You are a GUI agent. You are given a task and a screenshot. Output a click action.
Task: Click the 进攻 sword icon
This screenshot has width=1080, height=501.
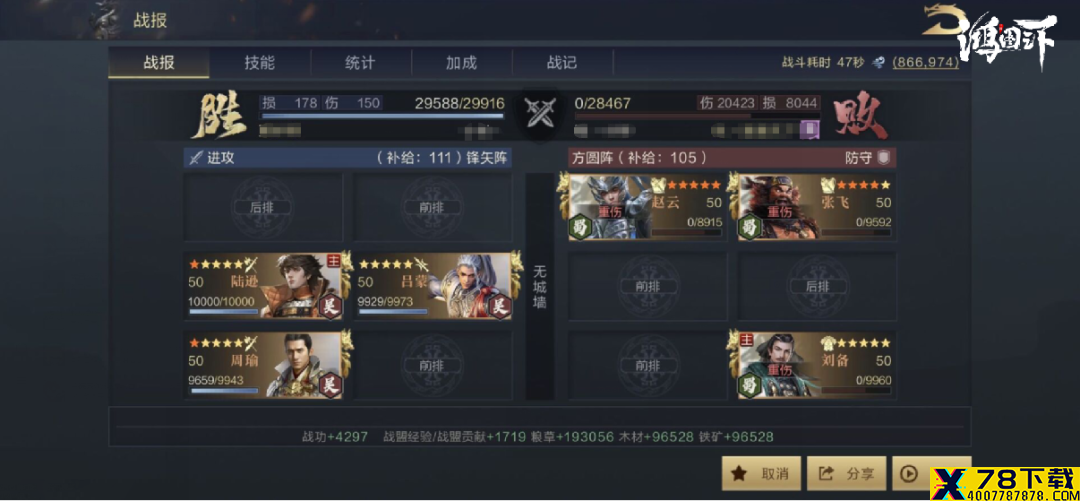coord(196,158)
